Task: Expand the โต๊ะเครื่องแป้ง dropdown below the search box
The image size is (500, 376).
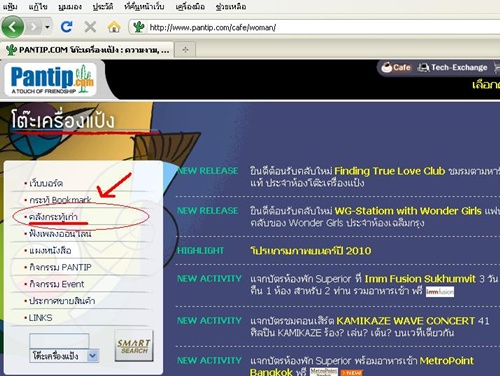Action: [x=93, y=356]
